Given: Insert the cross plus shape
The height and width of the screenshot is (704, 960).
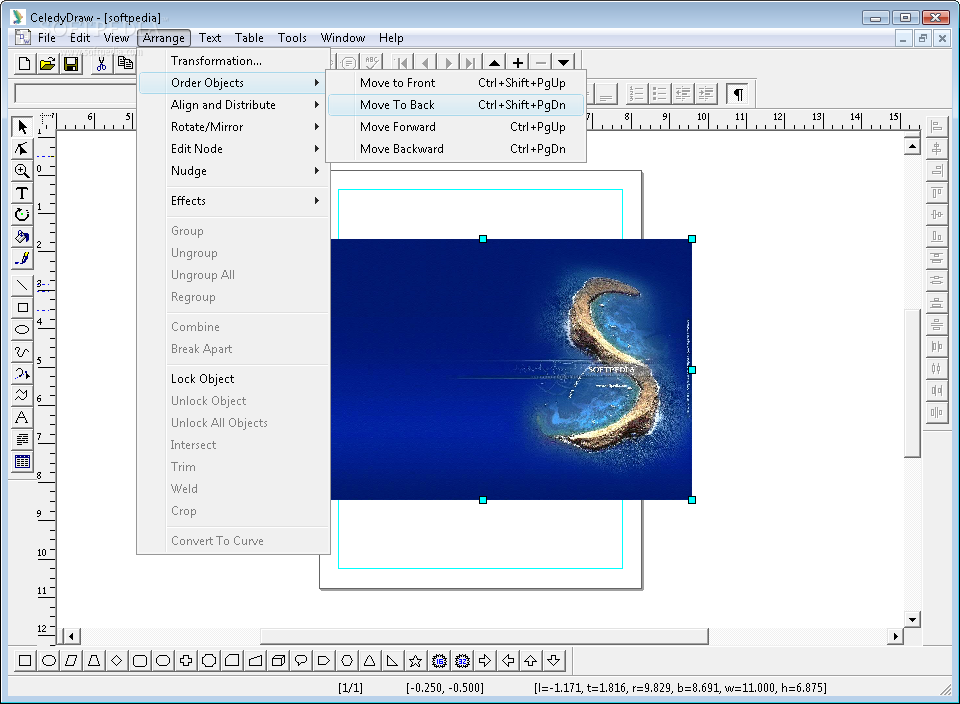Looking at the screenshot, I should (x=186, y=661).
